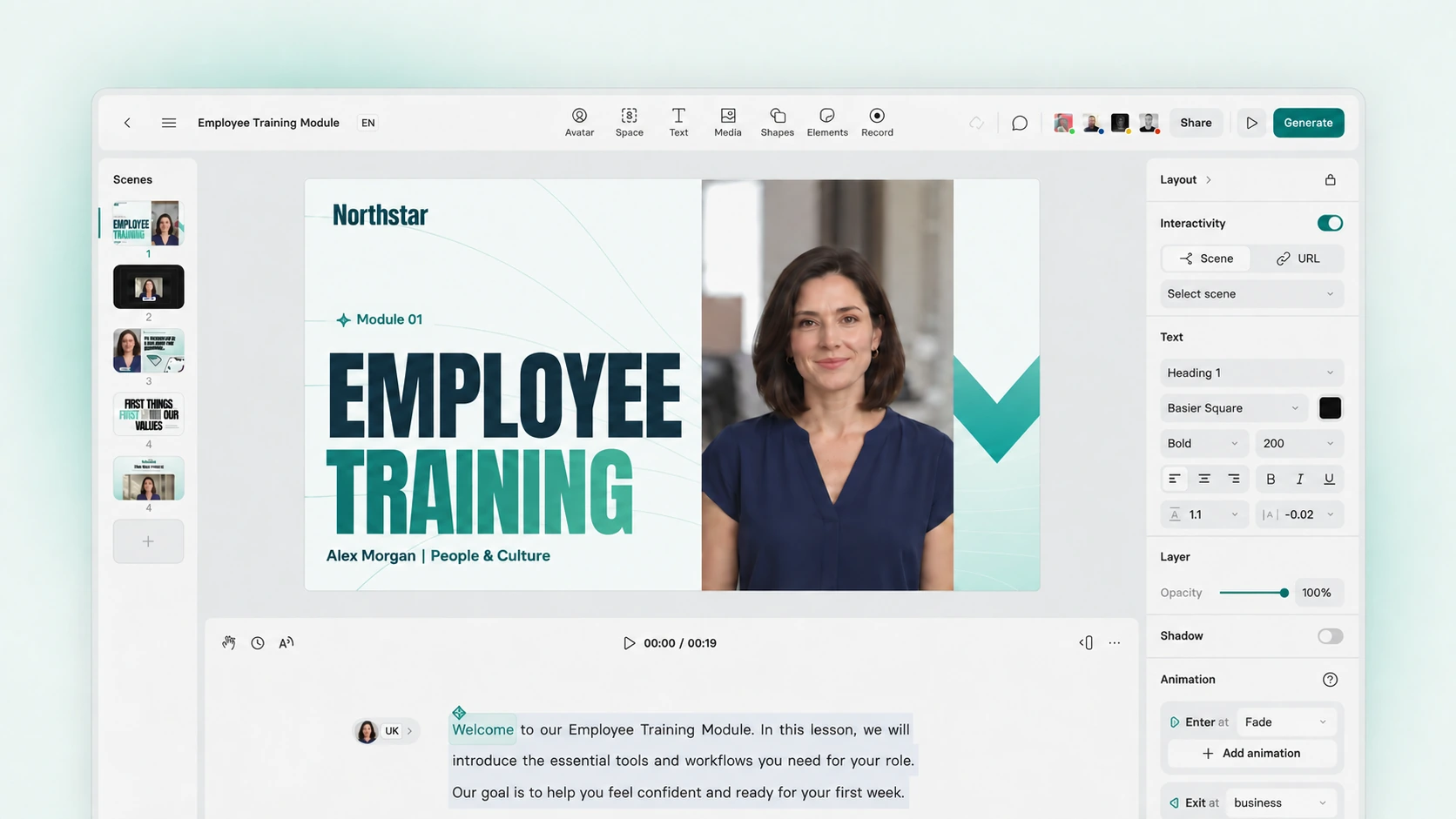Switch interactivity to Scene

coord(1206,258)
